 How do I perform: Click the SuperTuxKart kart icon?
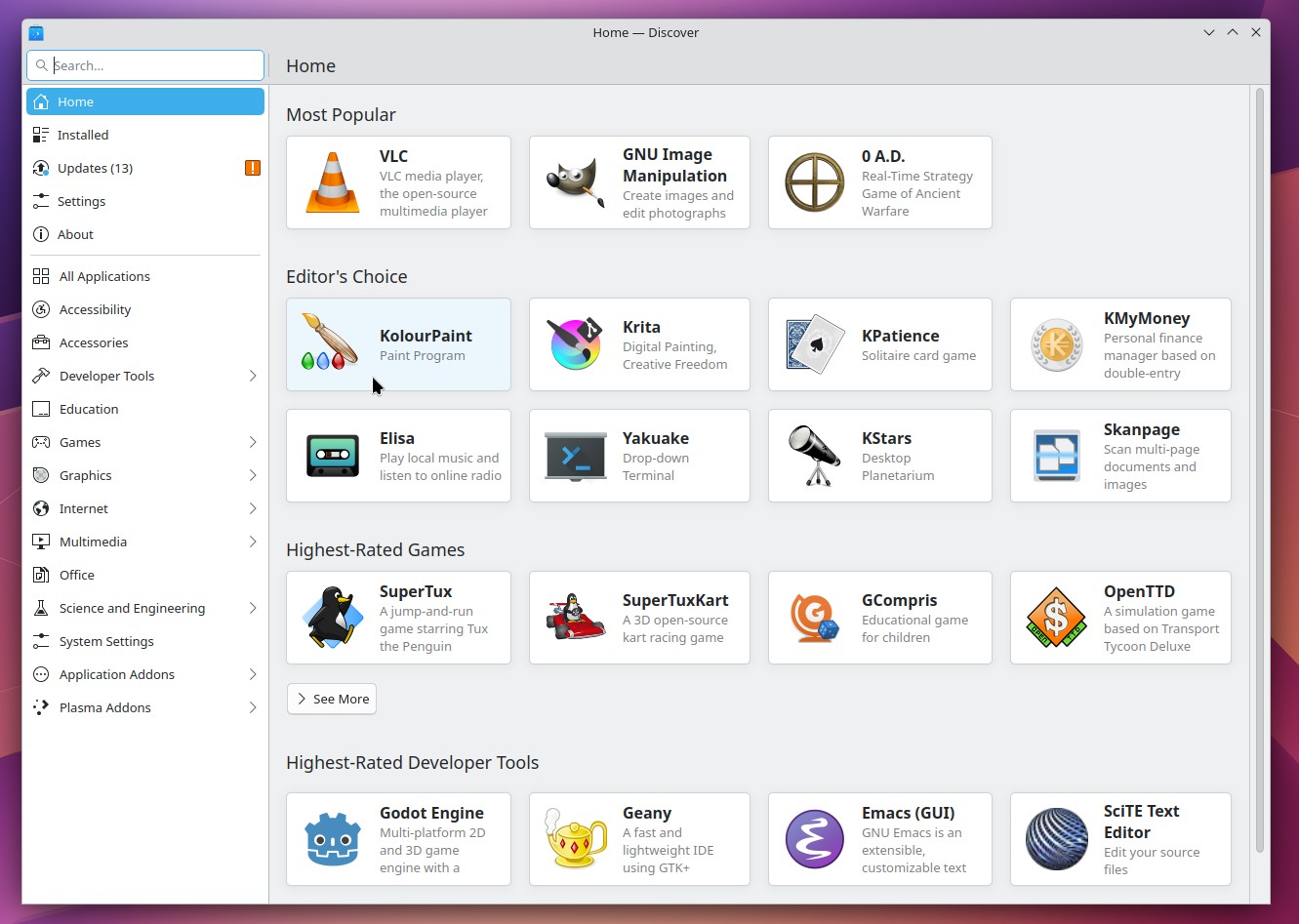[x=576, y=618]
